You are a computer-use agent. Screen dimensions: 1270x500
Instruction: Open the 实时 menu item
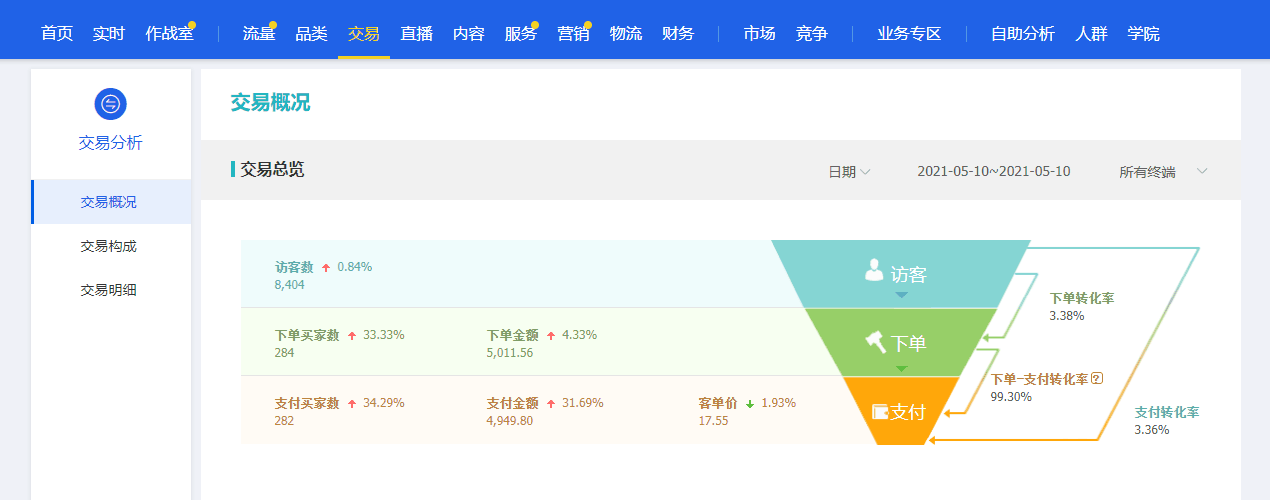tap(109, 33)
